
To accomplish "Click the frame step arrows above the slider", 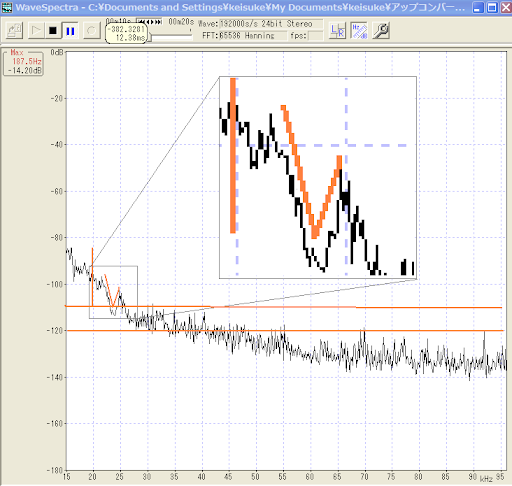I will click(149, 22).
